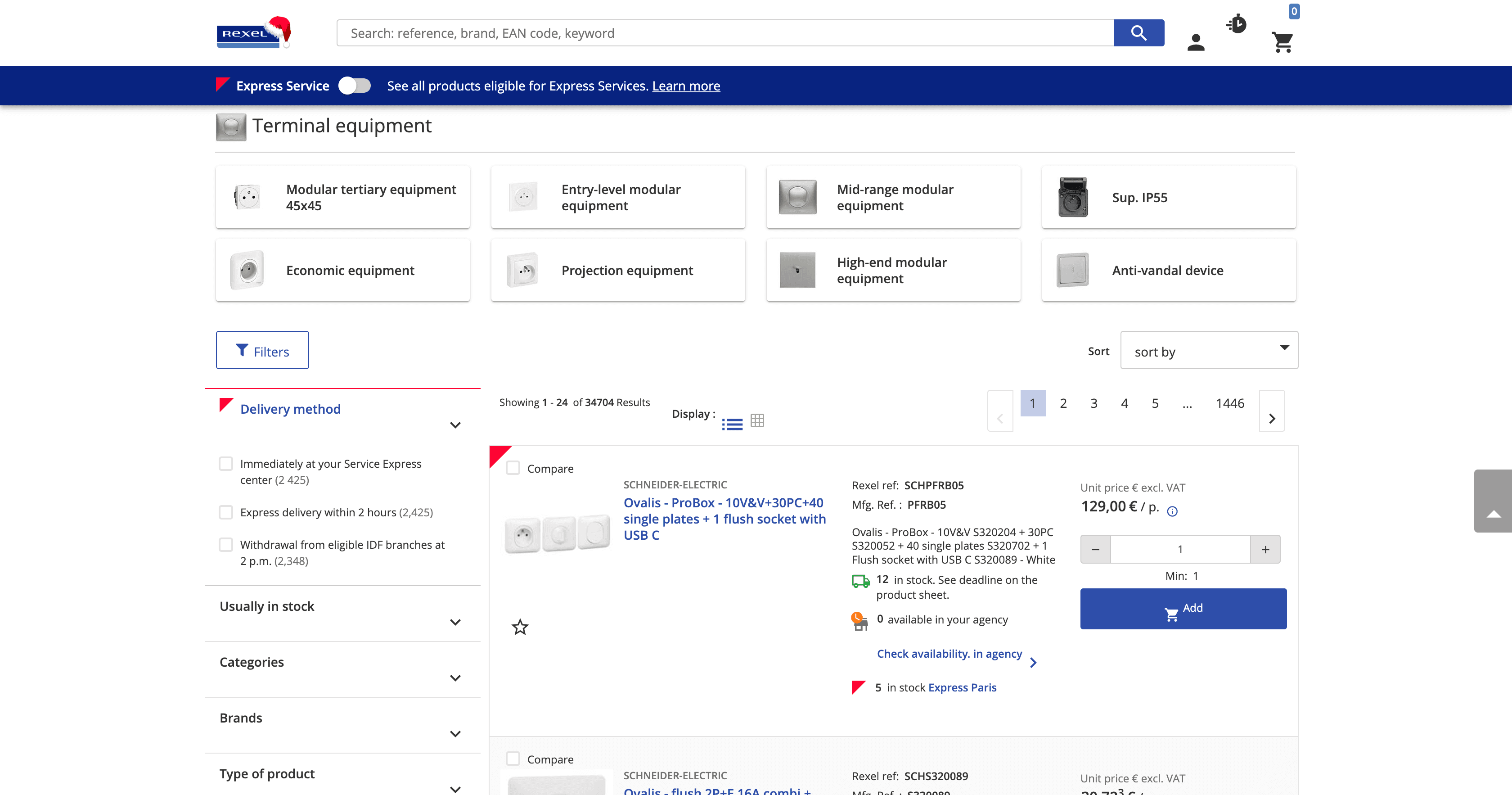Open High-end modular equipment category
The width and height of the screenshot is (1512, 795).
(893, 270)
